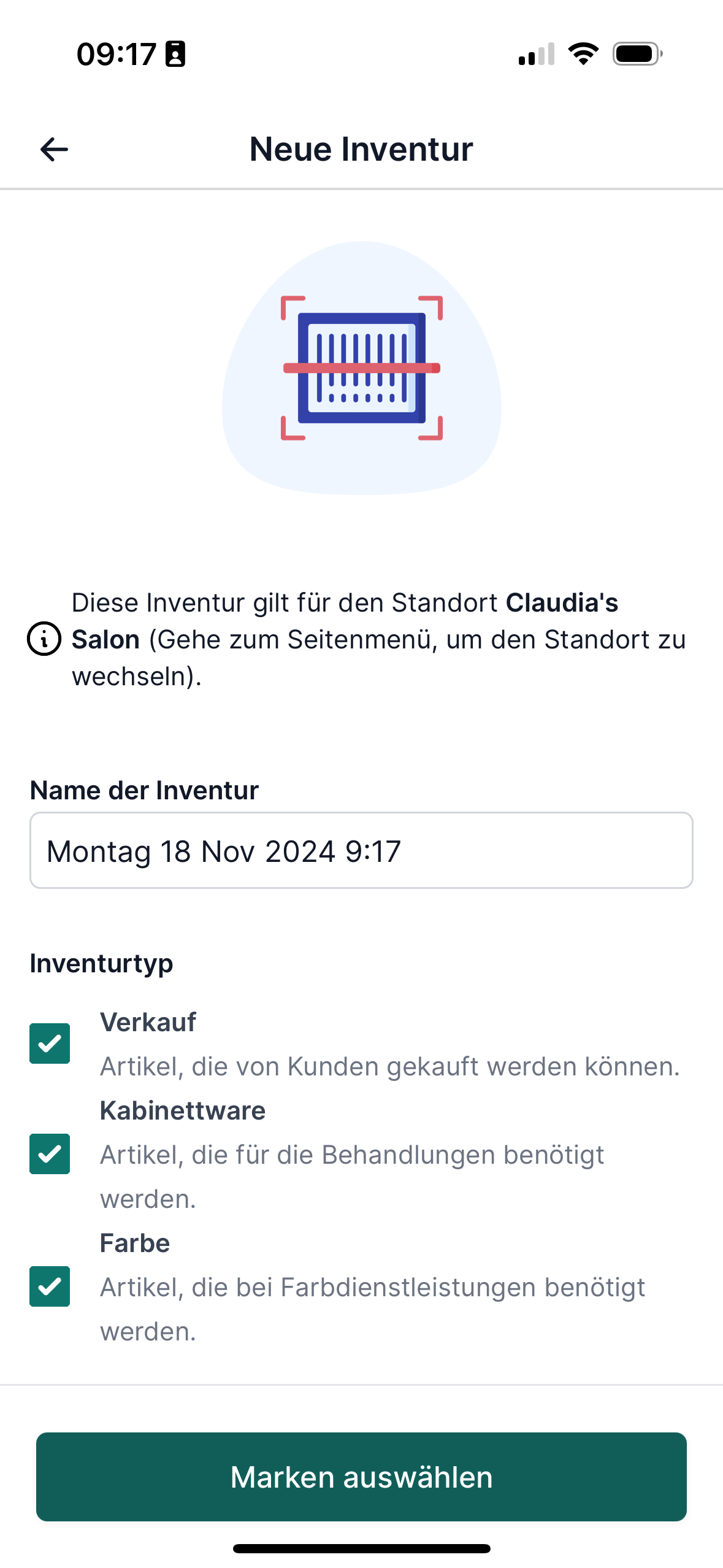723x1568 pixels.
Task: Tap the 09:17 clock in status bar
Action: coord(117,54)
